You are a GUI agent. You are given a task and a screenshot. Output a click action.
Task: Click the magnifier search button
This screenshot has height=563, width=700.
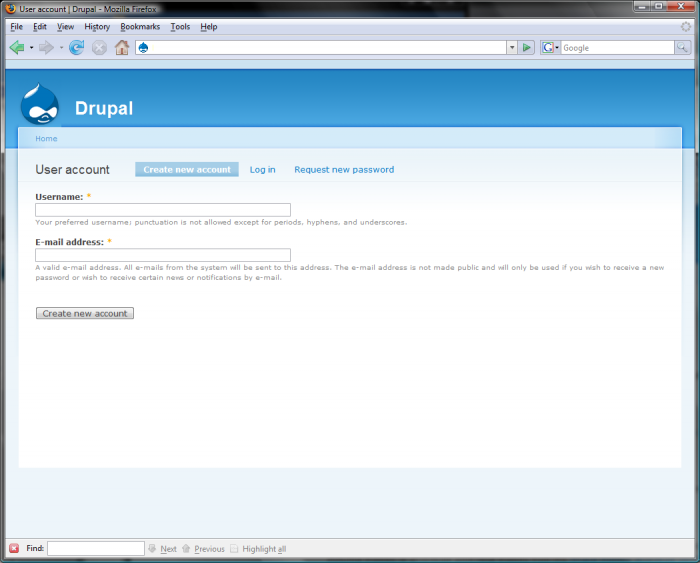682,47
